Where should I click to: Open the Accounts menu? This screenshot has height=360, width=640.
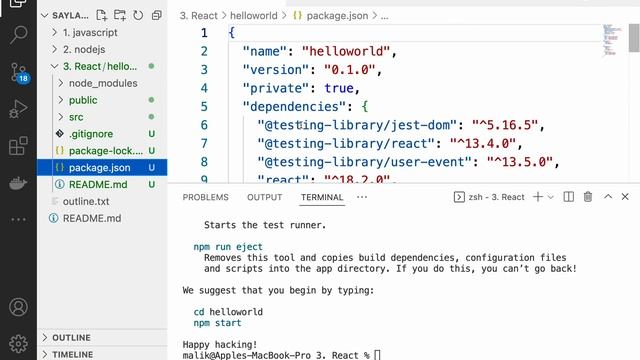[x=18, y=307]
